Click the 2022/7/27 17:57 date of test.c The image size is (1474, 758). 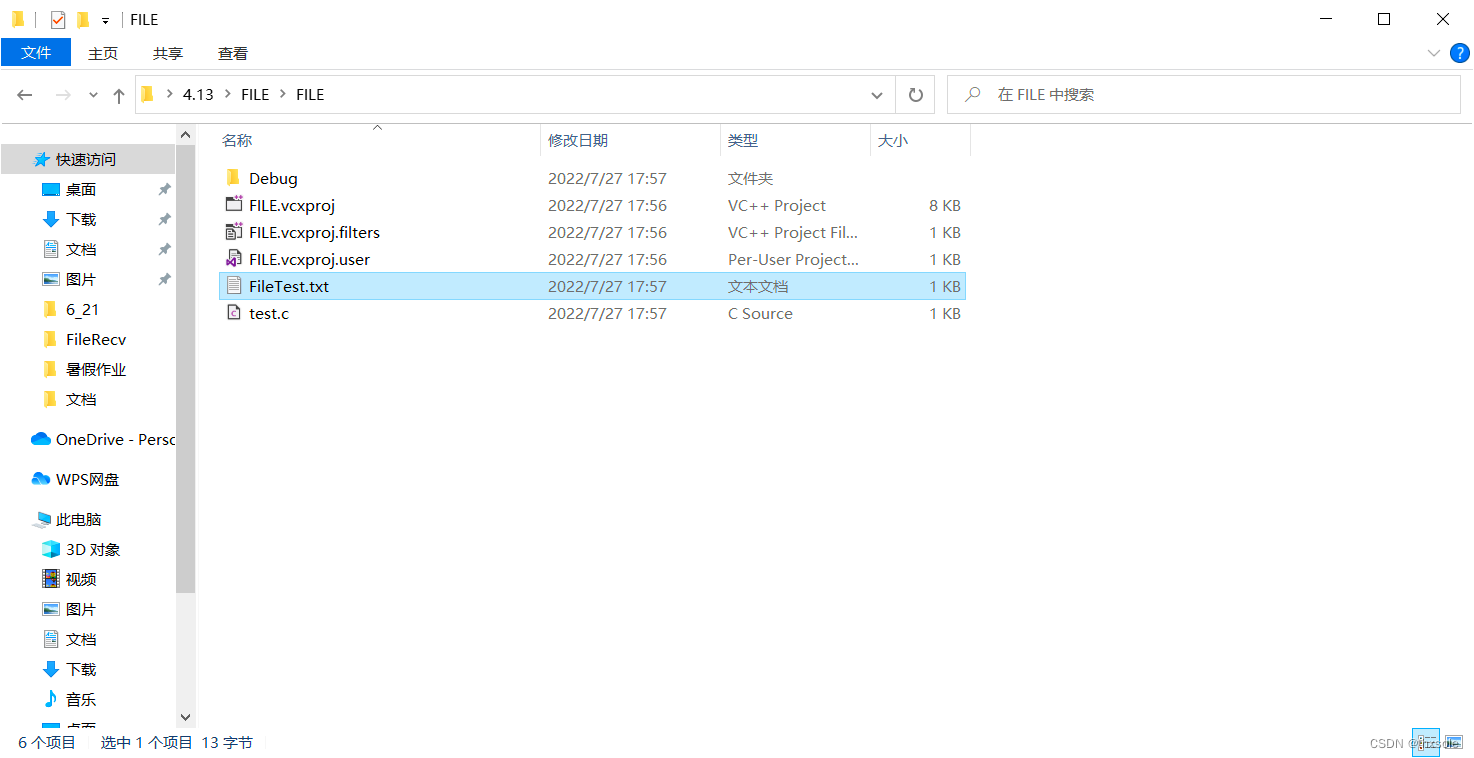coord(607,313)
